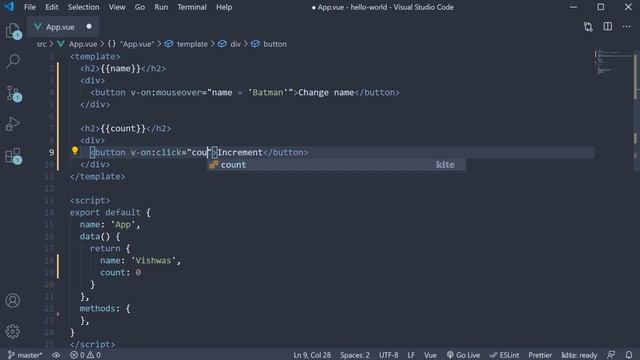Open the Go menu
The width and height of the screenshot is (640, 360).
(140, 7)
